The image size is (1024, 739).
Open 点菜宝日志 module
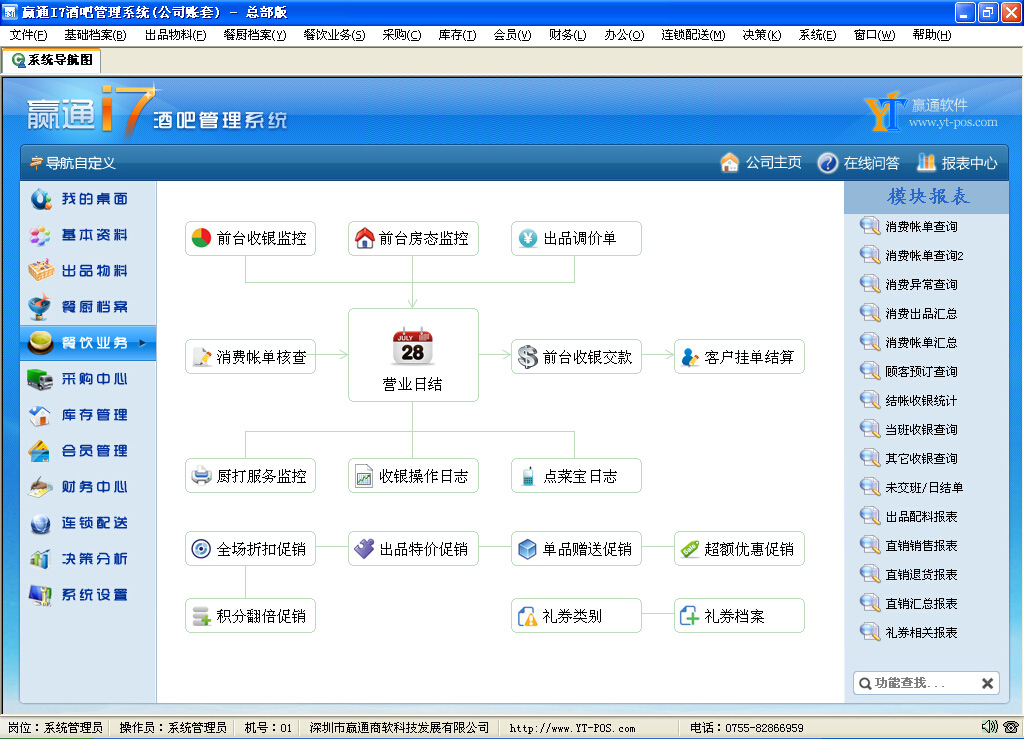(x=576, y=476)
